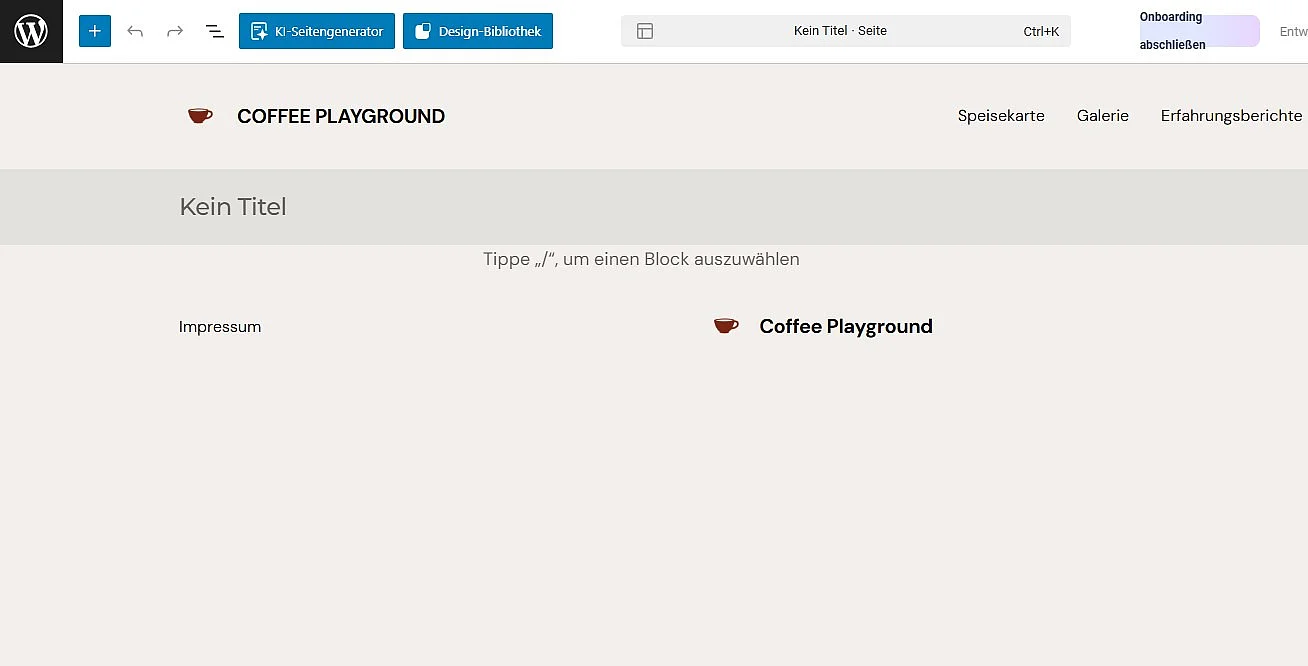Viewport: 1308px width, 666px height.
Task: Click the template layout icon in command bar
Action: tap(645, 31)
